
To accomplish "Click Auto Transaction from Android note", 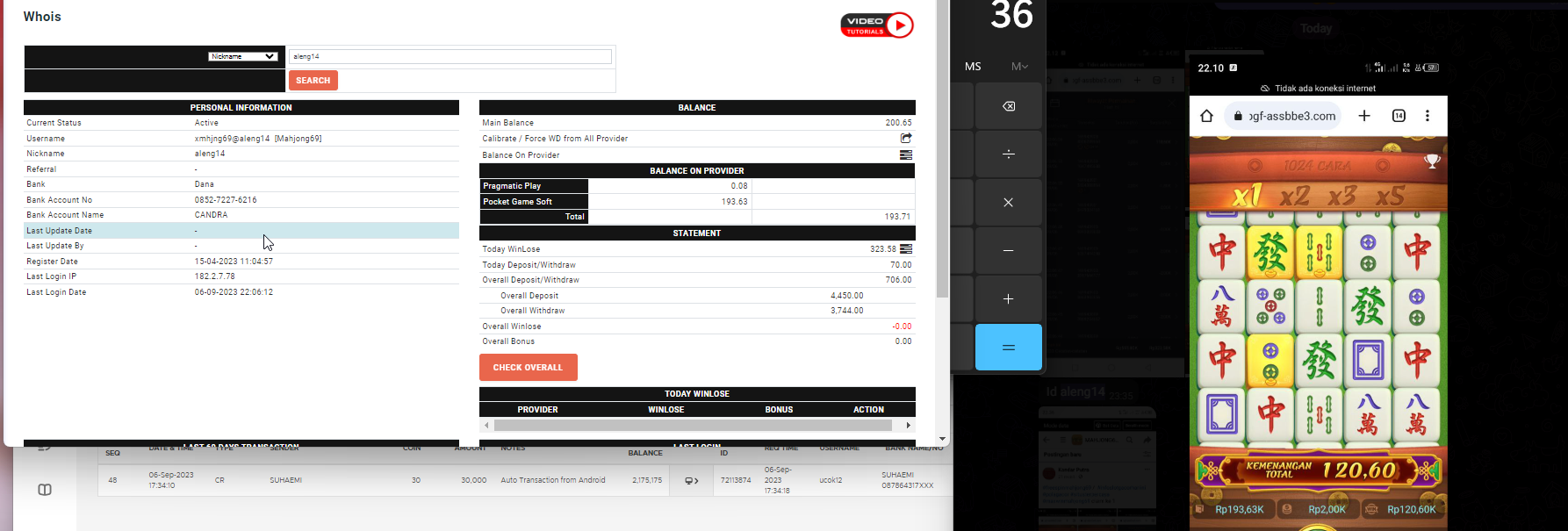I will [553, 481].
